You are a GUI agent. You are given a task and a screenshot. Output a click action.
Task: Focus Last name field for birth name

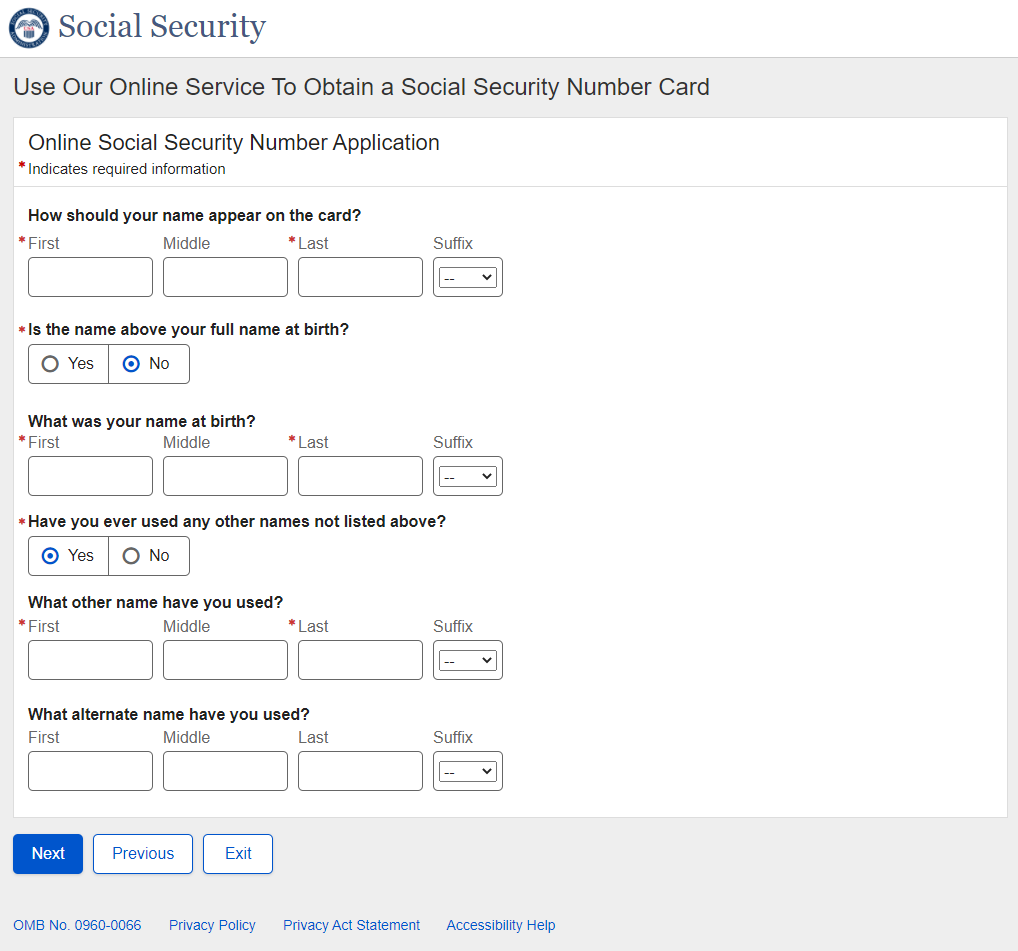(x=360, y=476)
